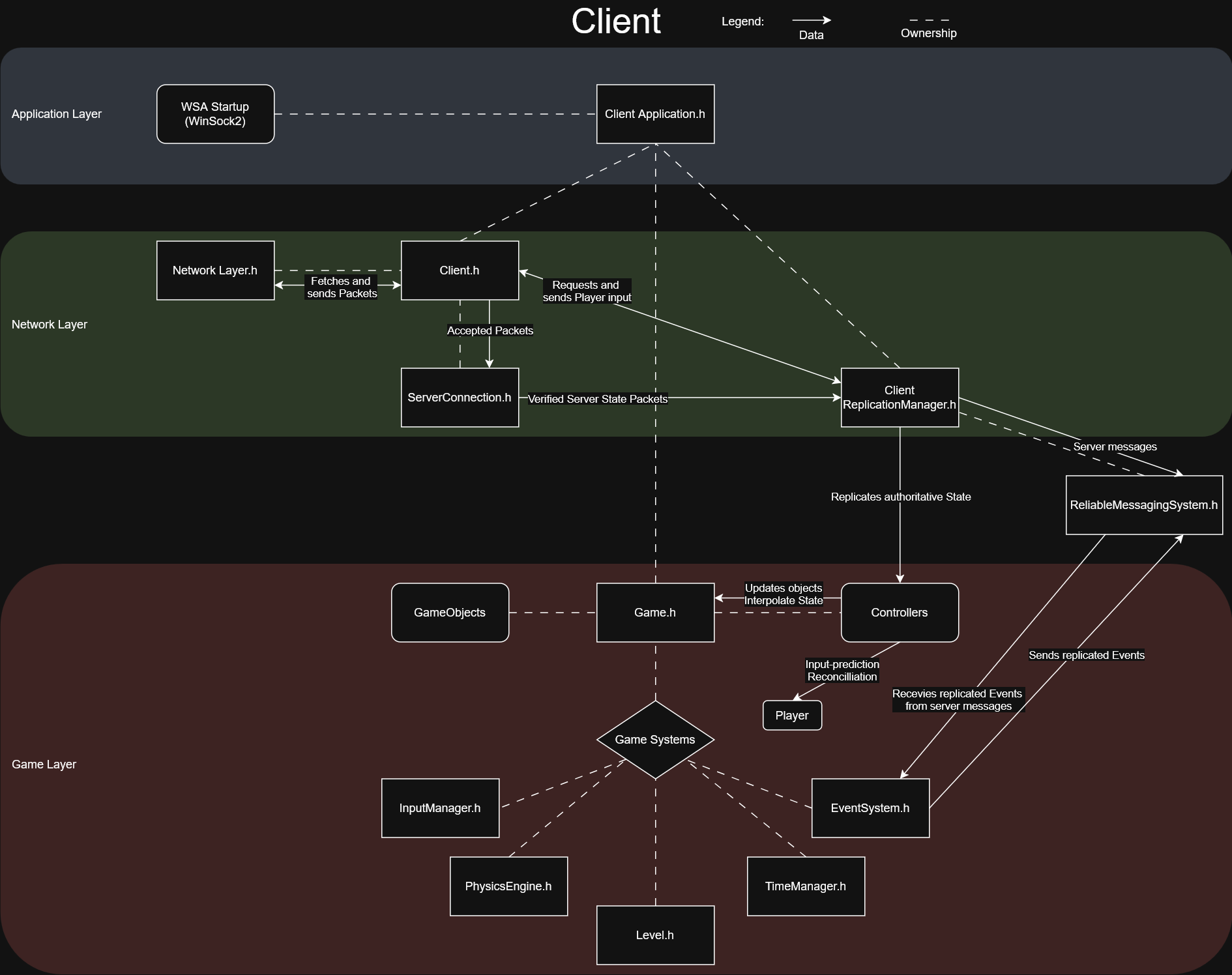
Task: Click the Client ReplicationManager.h box
Action: click(x=900, y=398)
